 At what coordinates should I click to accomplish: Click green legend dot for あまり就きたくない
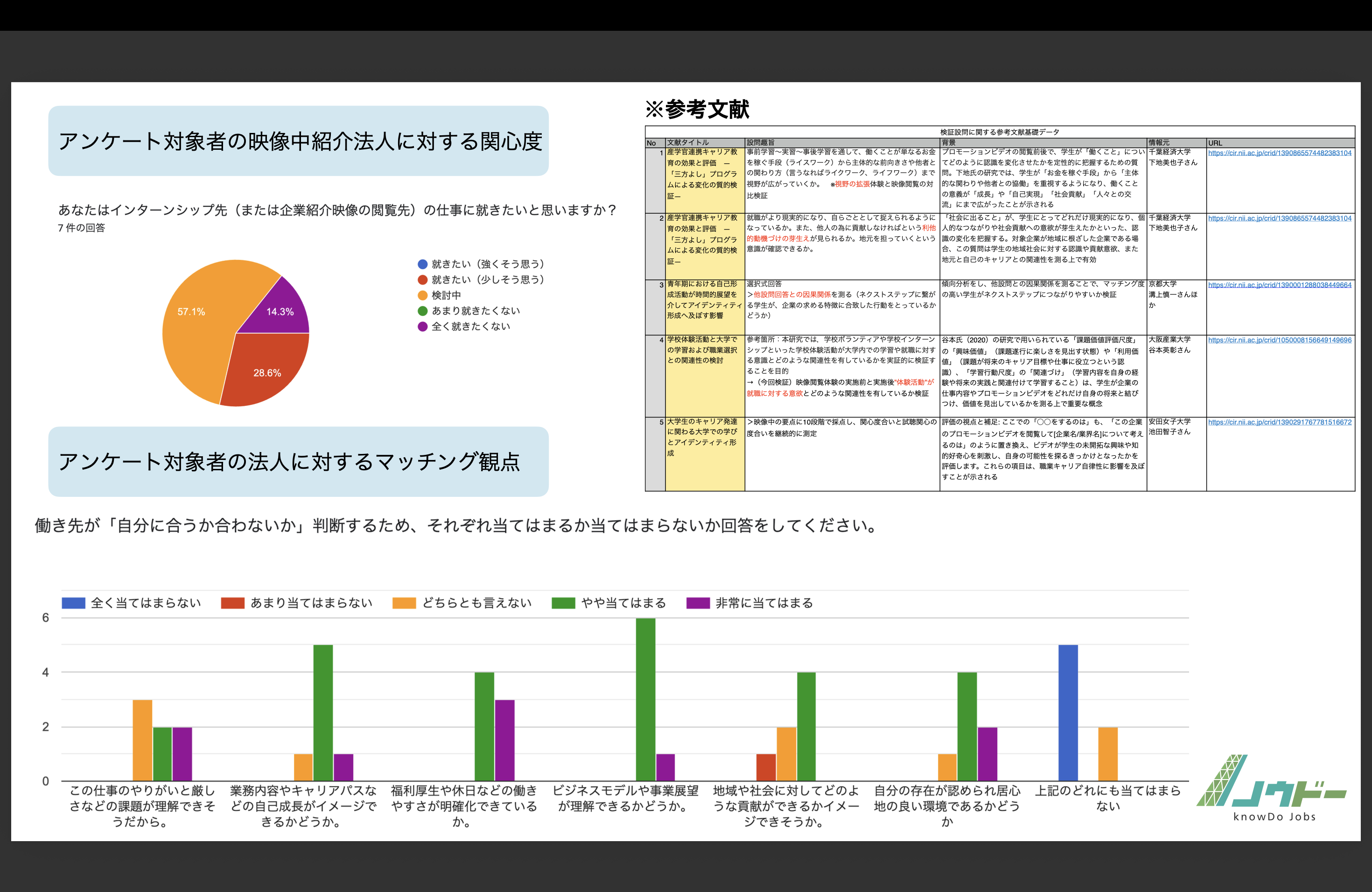[422, 311]
